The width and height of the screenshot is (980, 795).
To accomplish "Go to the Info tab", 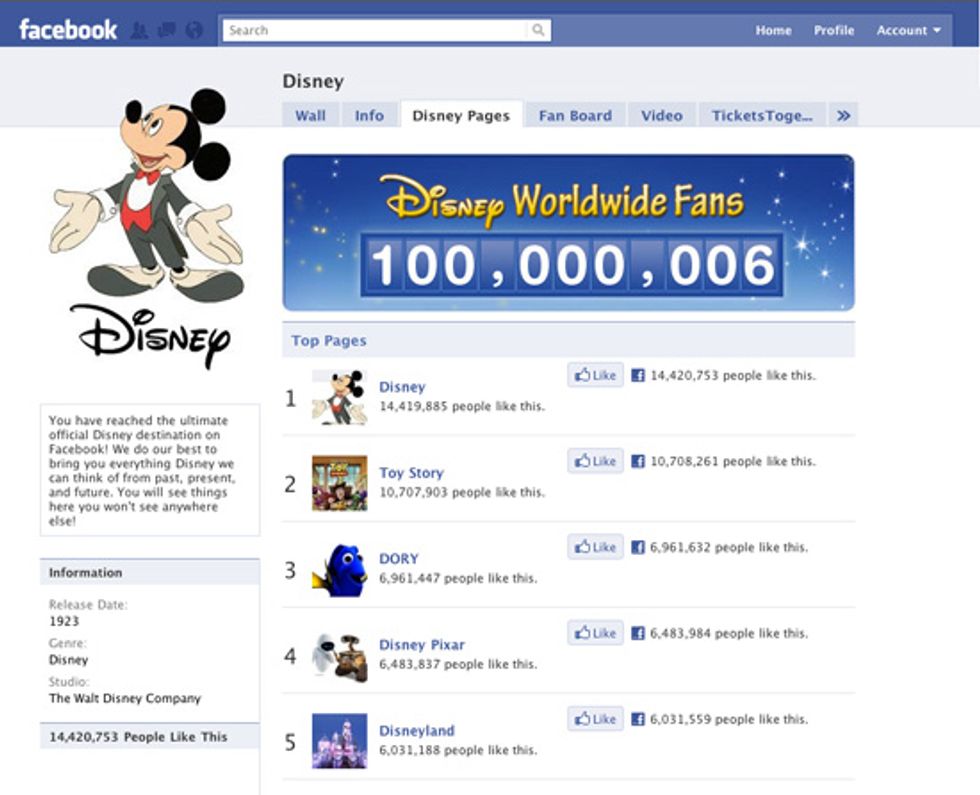I will coord(369,116).
